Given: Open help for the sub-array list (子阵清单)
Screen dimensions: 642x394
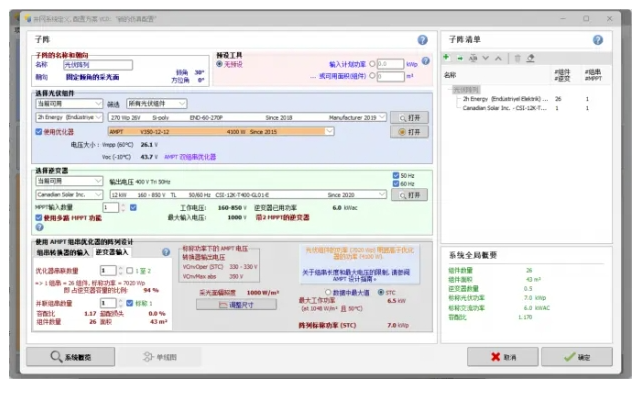Looking at the screenshot, I should 598,40.
